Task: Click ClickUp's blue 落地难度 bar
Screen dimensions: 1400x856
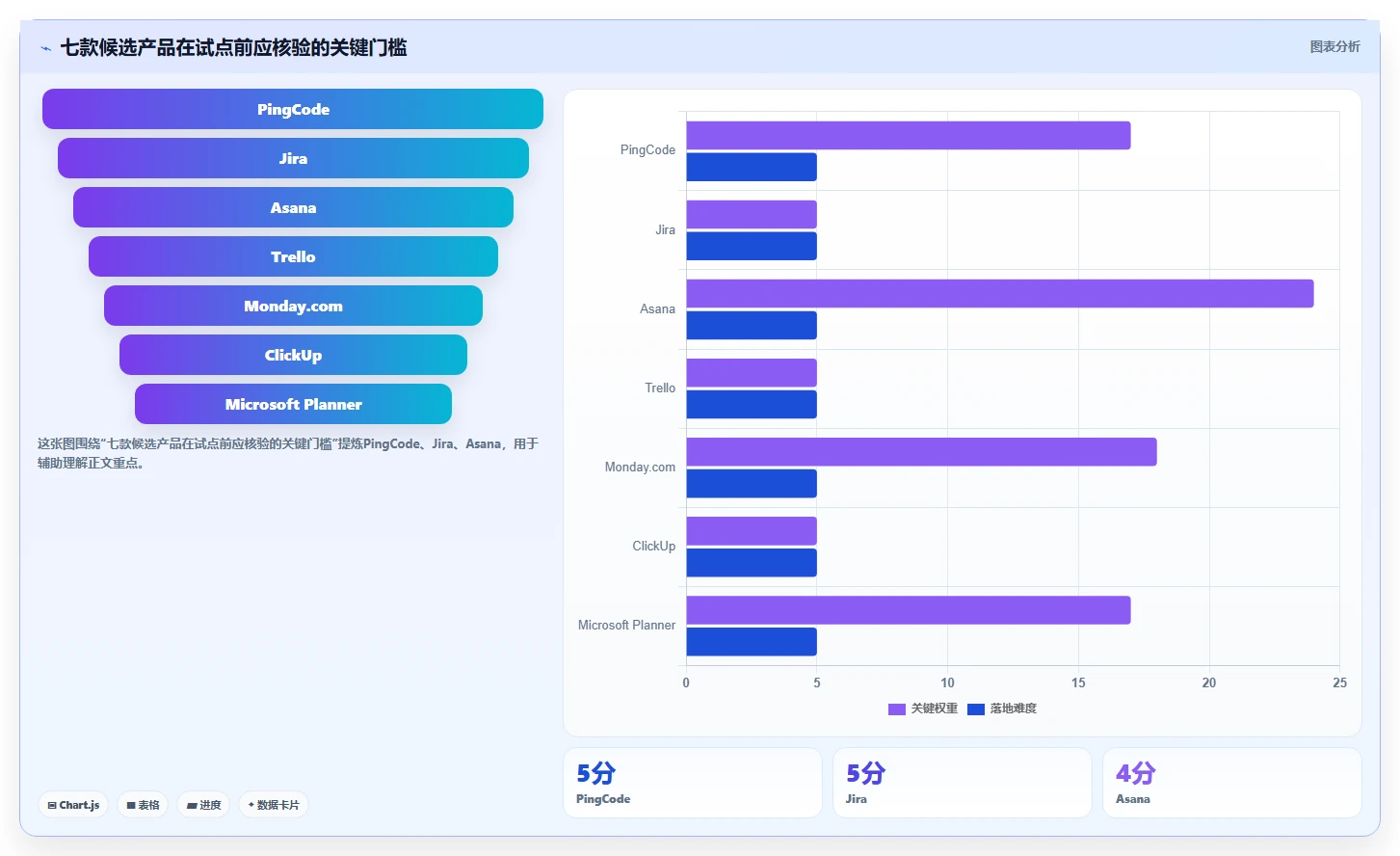Action: (752, 563)
